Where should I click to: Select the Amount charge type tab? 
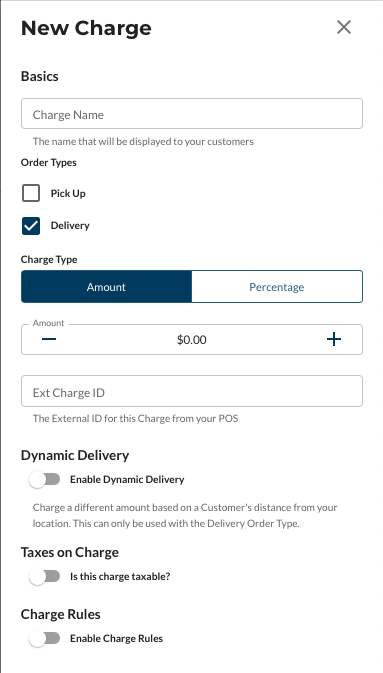(x=106, y=287)
